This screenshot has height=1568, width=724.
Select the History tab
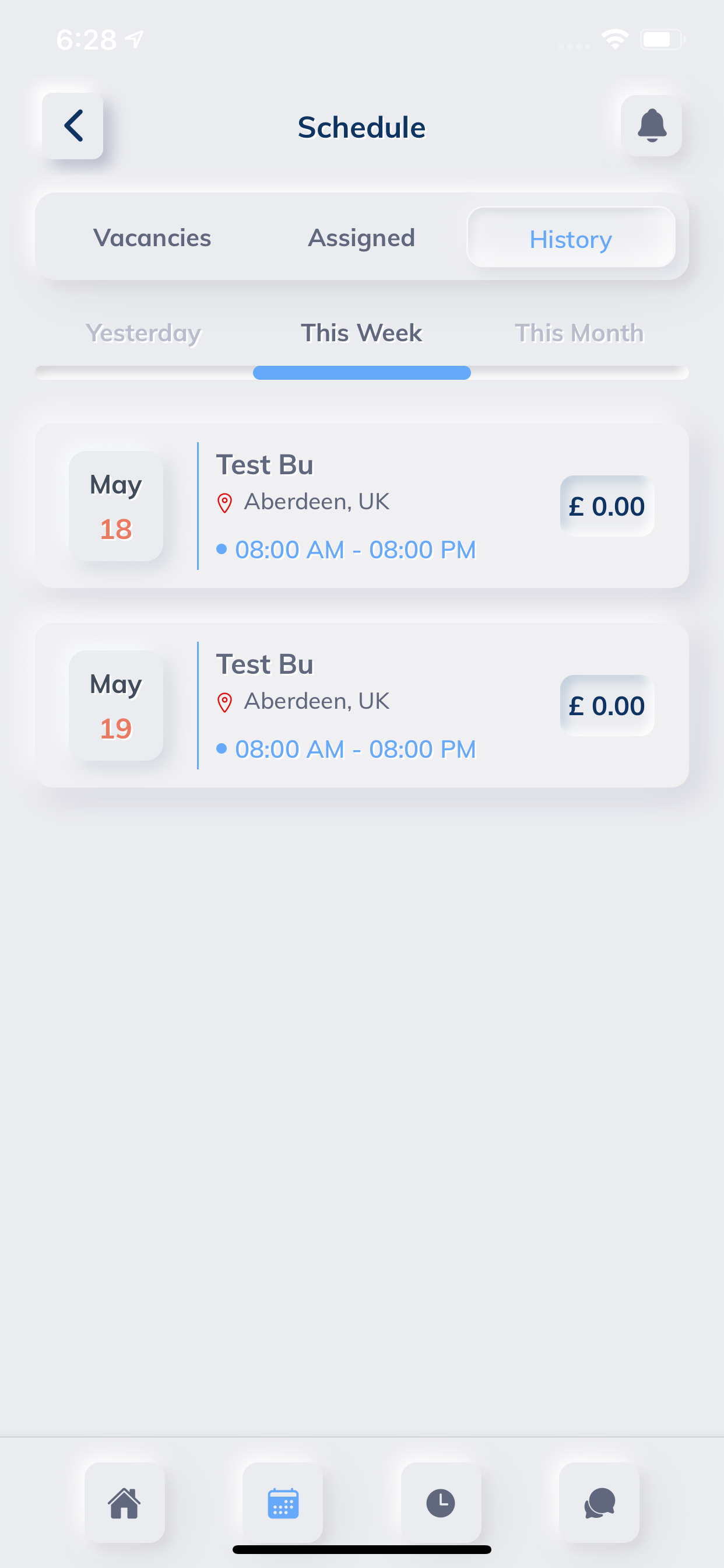(x=571, y=237)
